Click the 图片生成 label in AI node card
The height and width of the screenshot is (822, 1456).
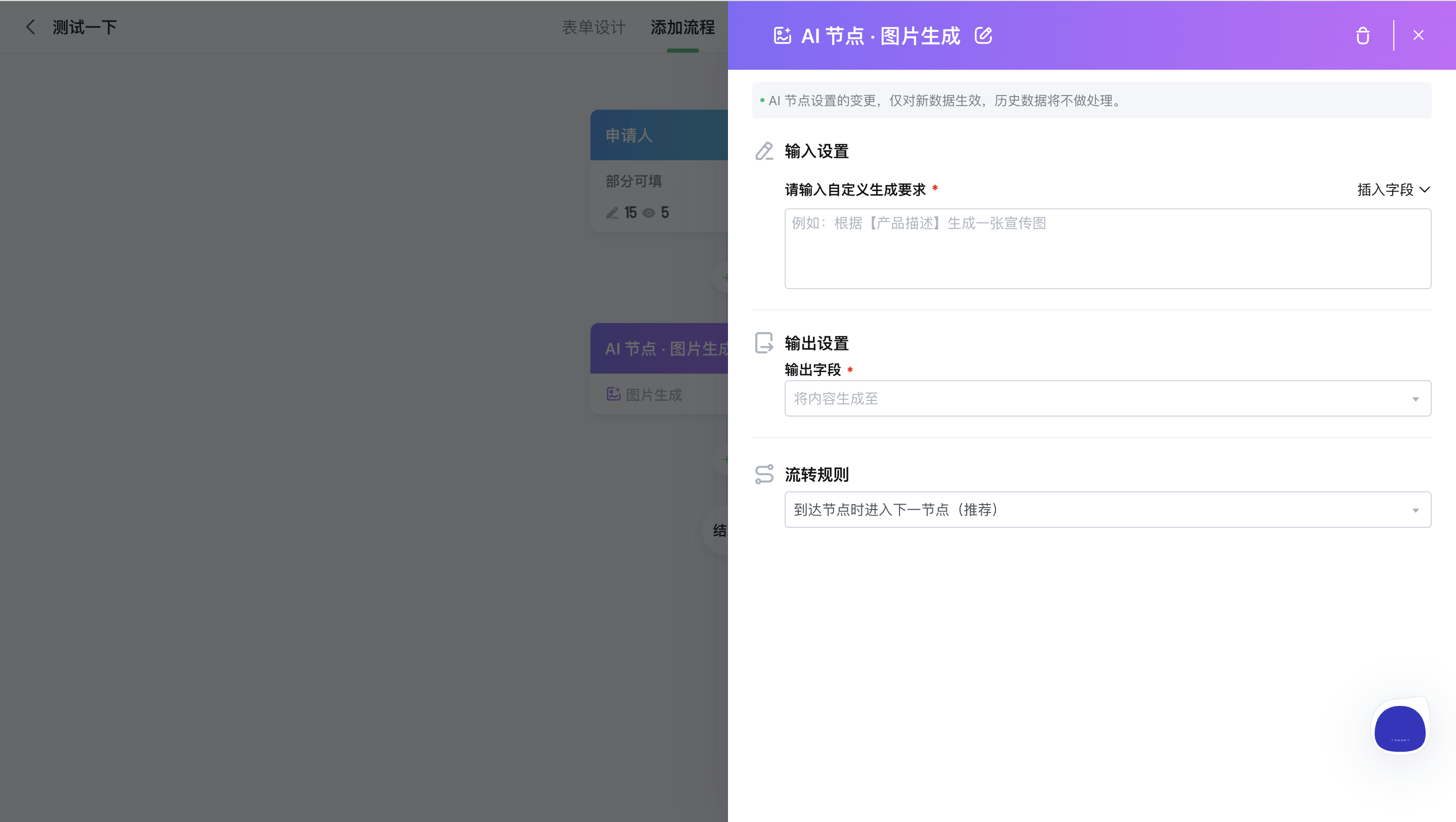coord(654,395)
